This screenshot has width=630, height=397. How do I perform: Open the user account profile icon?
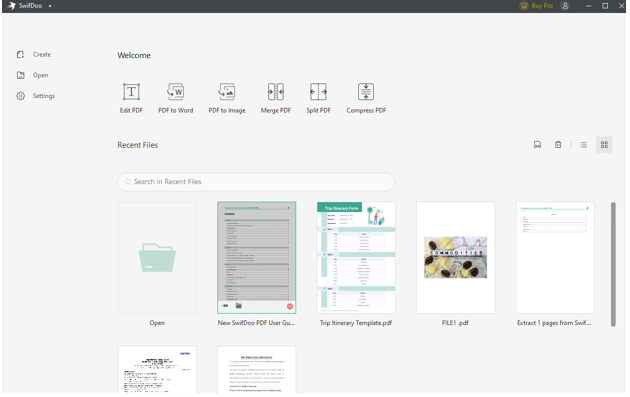tap(565, 6)
